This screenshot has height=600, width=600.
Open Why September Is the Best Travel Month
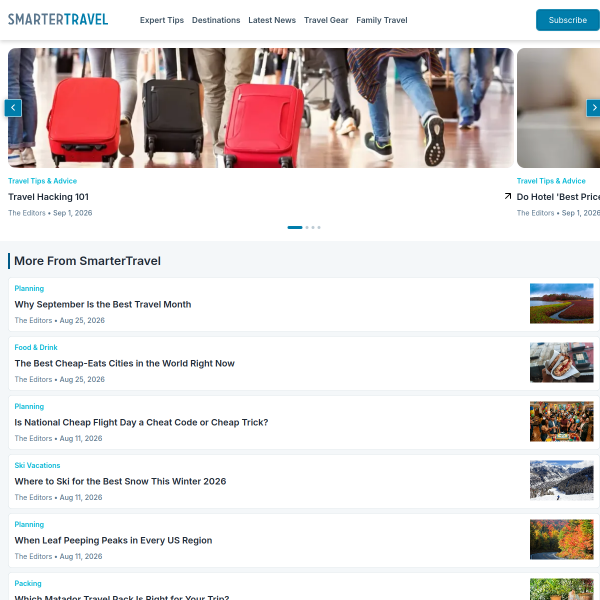pyautogui.click(x=103, y=304)
